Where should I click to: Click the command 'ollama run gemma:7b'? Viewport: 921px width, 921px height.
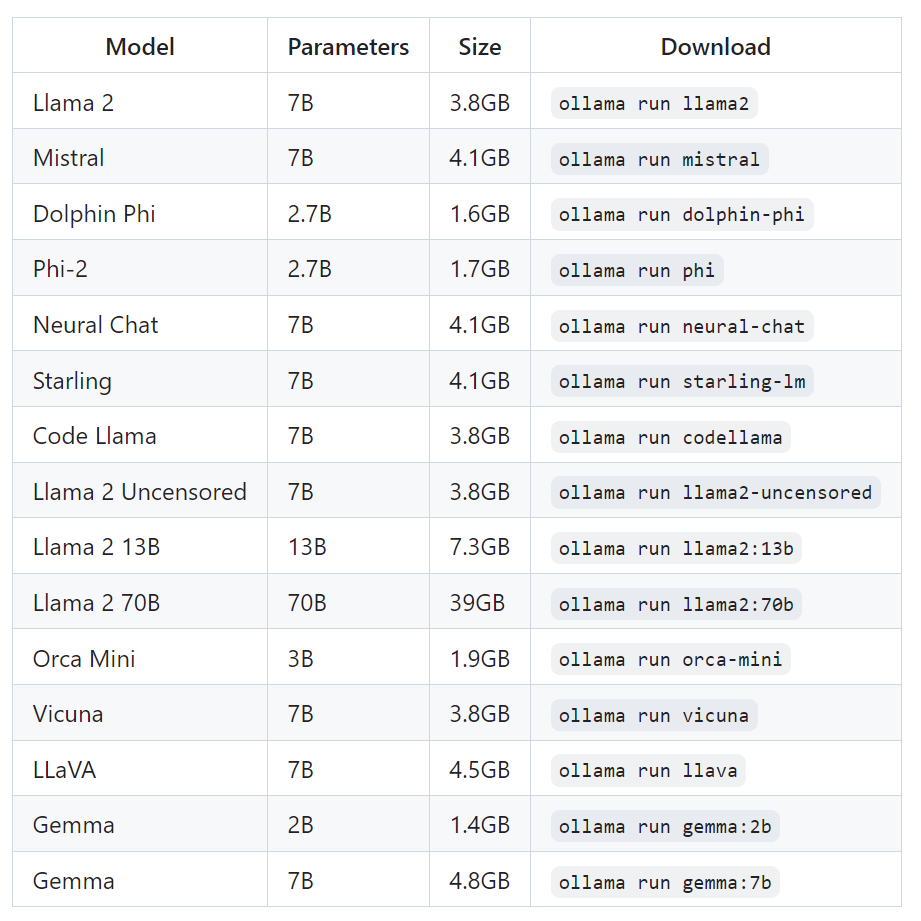coord(665,882)
